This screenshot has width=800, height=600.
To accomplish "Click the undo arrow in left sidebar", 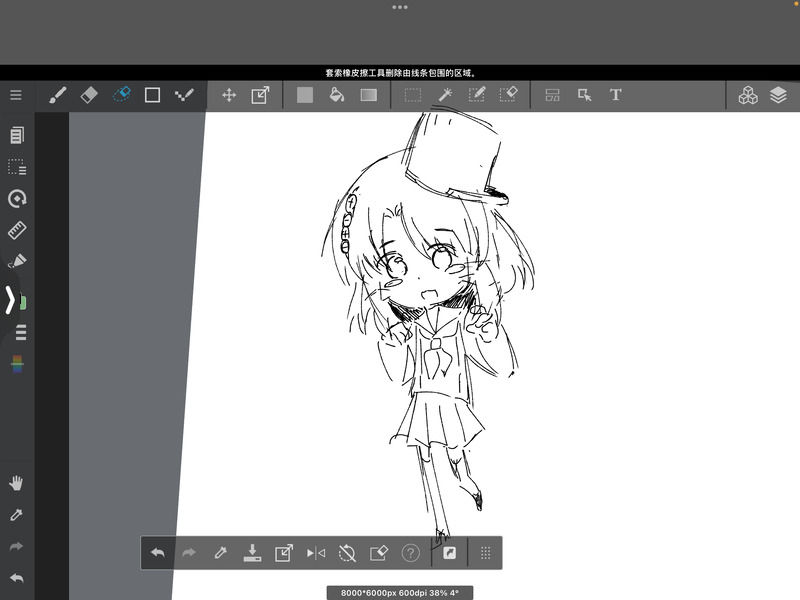I will coord(16,578).
